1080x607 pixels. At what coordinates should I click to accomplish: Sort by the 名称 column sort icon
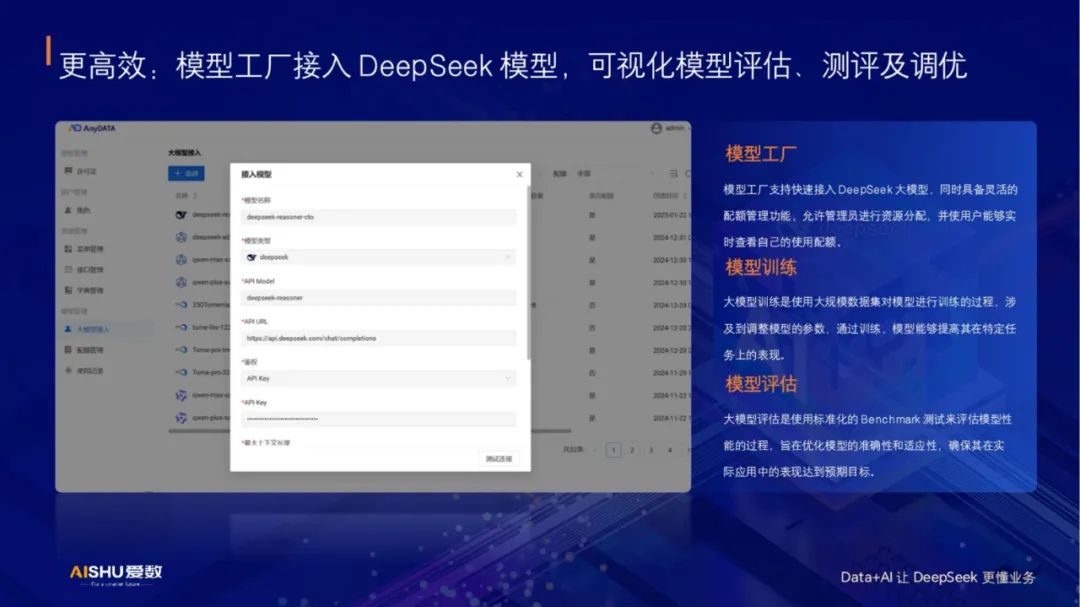click(x=196, y=196)
